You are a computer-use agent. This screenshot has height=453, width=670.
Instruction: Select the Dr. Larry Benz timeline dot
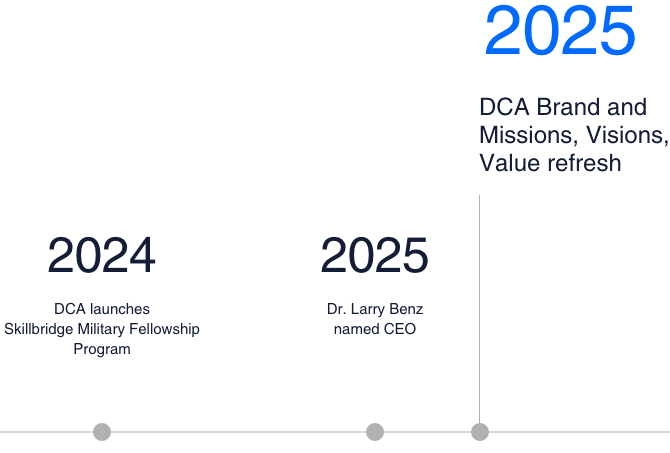coord(375,432)
